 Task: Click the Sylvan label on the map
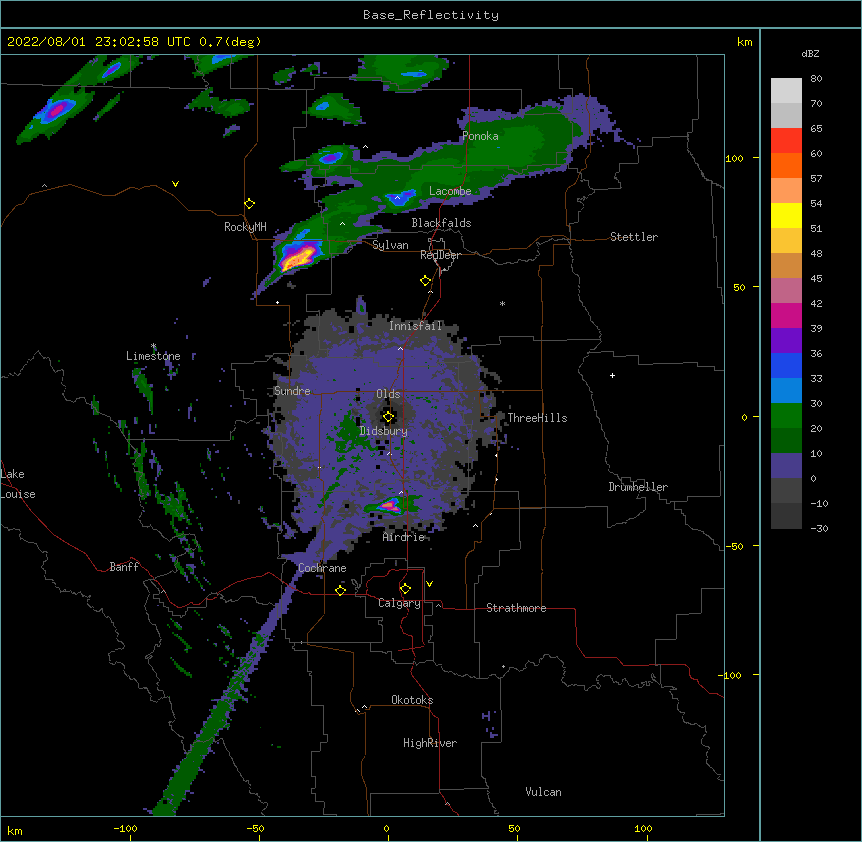(390, 245)
